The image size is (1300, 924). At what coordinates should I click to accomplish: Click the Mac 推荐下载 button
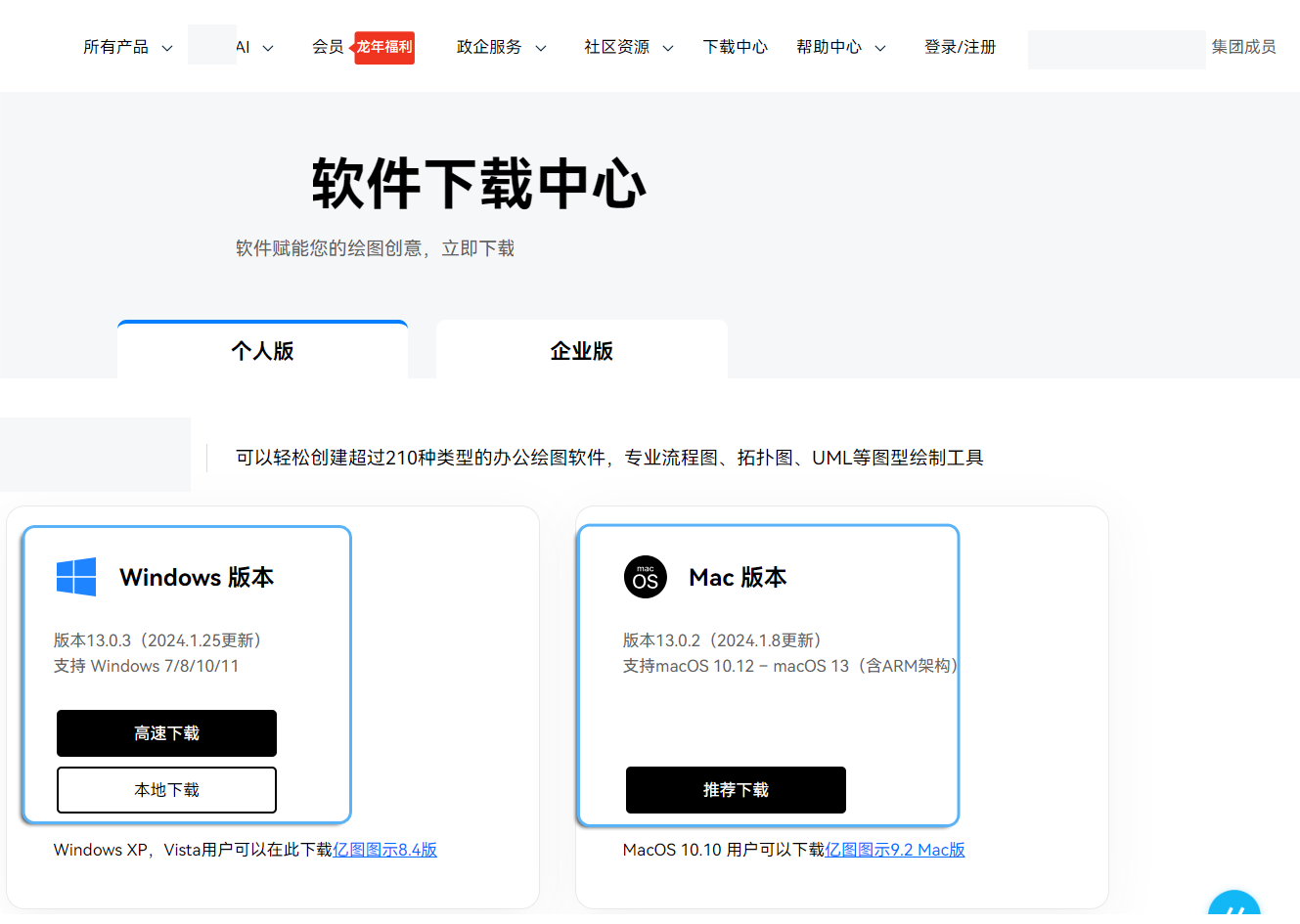[x=736, y=790]
